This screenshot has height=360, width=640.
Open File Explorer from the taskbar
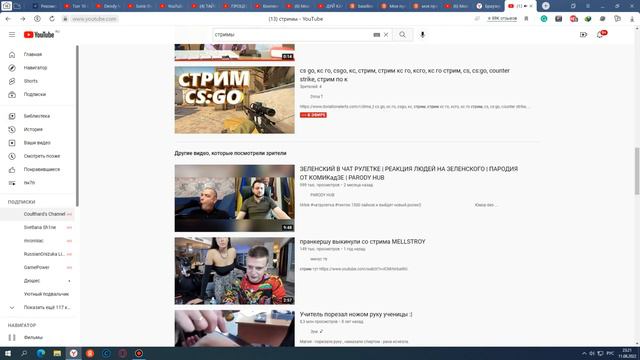click(57, 353)
